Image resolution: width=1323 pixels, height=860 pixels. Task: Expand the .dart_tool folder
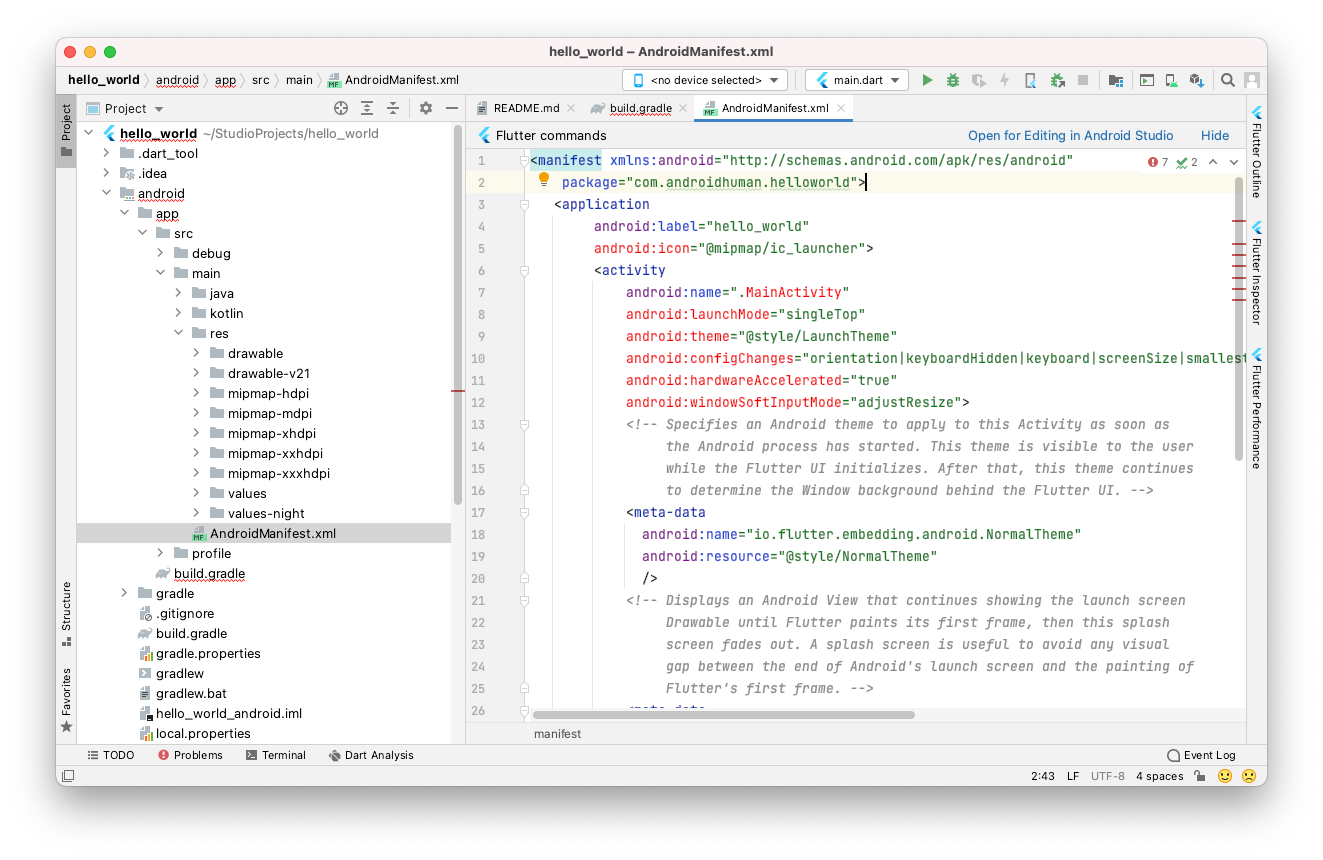[x=107, y=153]
